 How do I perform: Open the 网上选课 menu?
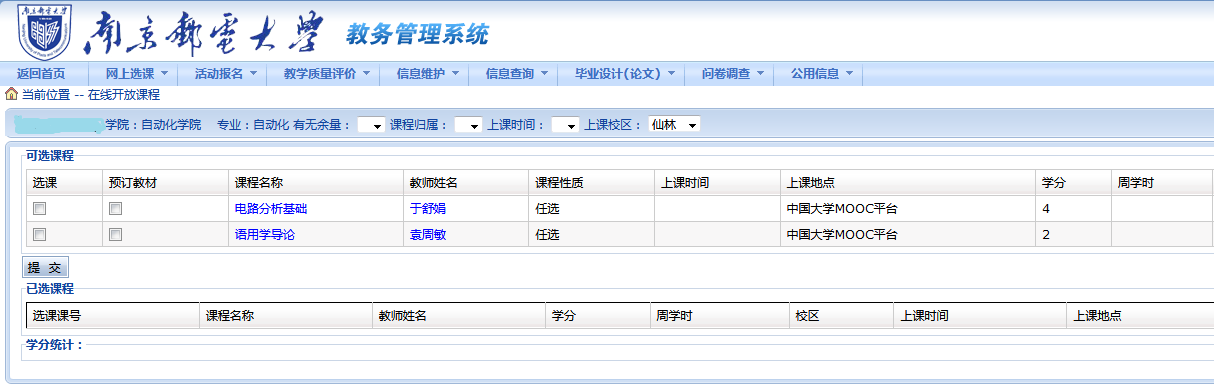(x=130, y=73)
